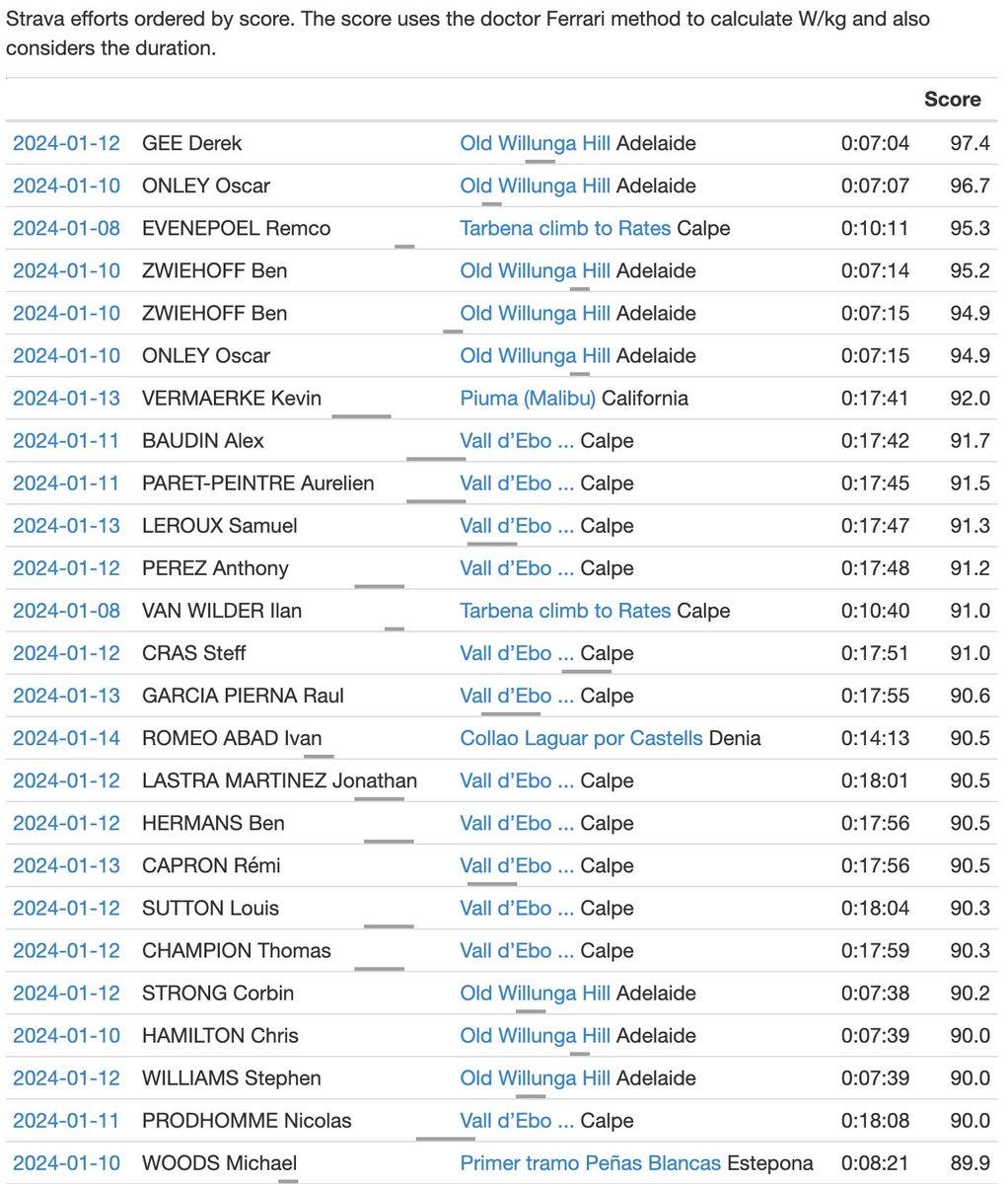Open Vall d'Ebo link in GARCIA PIERNA row
The width and height of the screenshot is (1008, 1184).
(x=517, y=695)
